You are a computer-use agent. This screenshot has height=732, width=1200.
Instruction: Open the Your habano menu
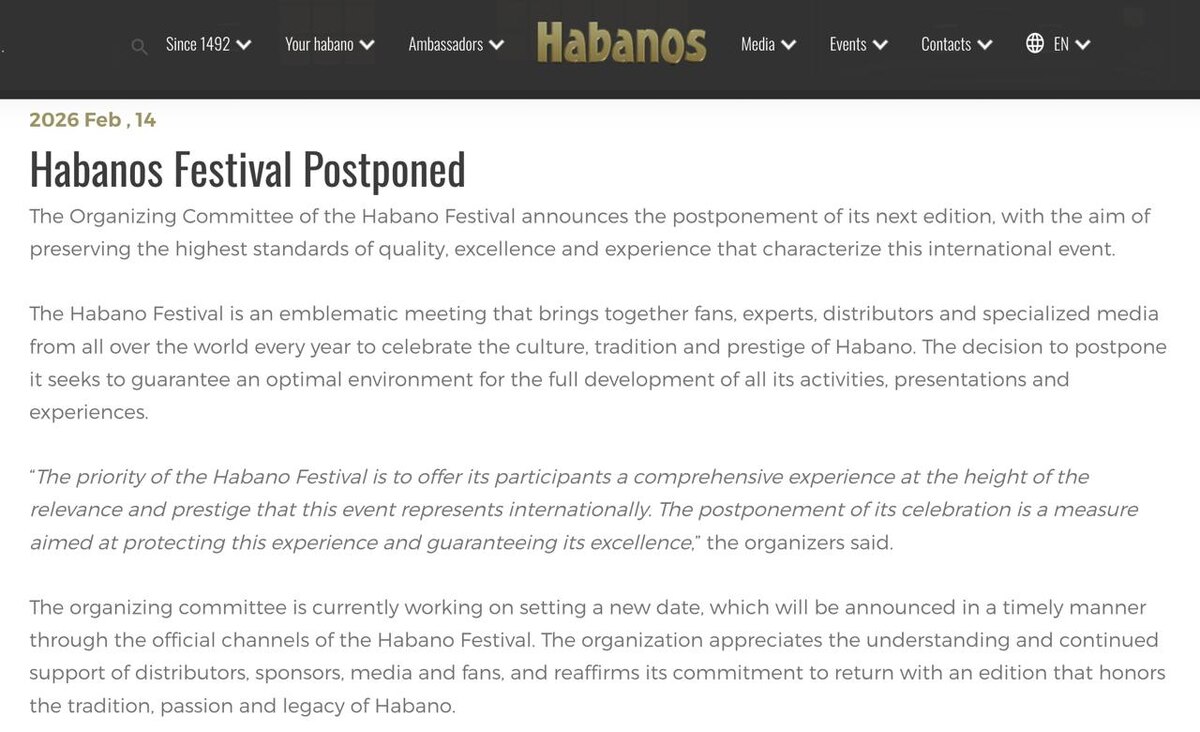pyautogui.click(x=319, y=44)
